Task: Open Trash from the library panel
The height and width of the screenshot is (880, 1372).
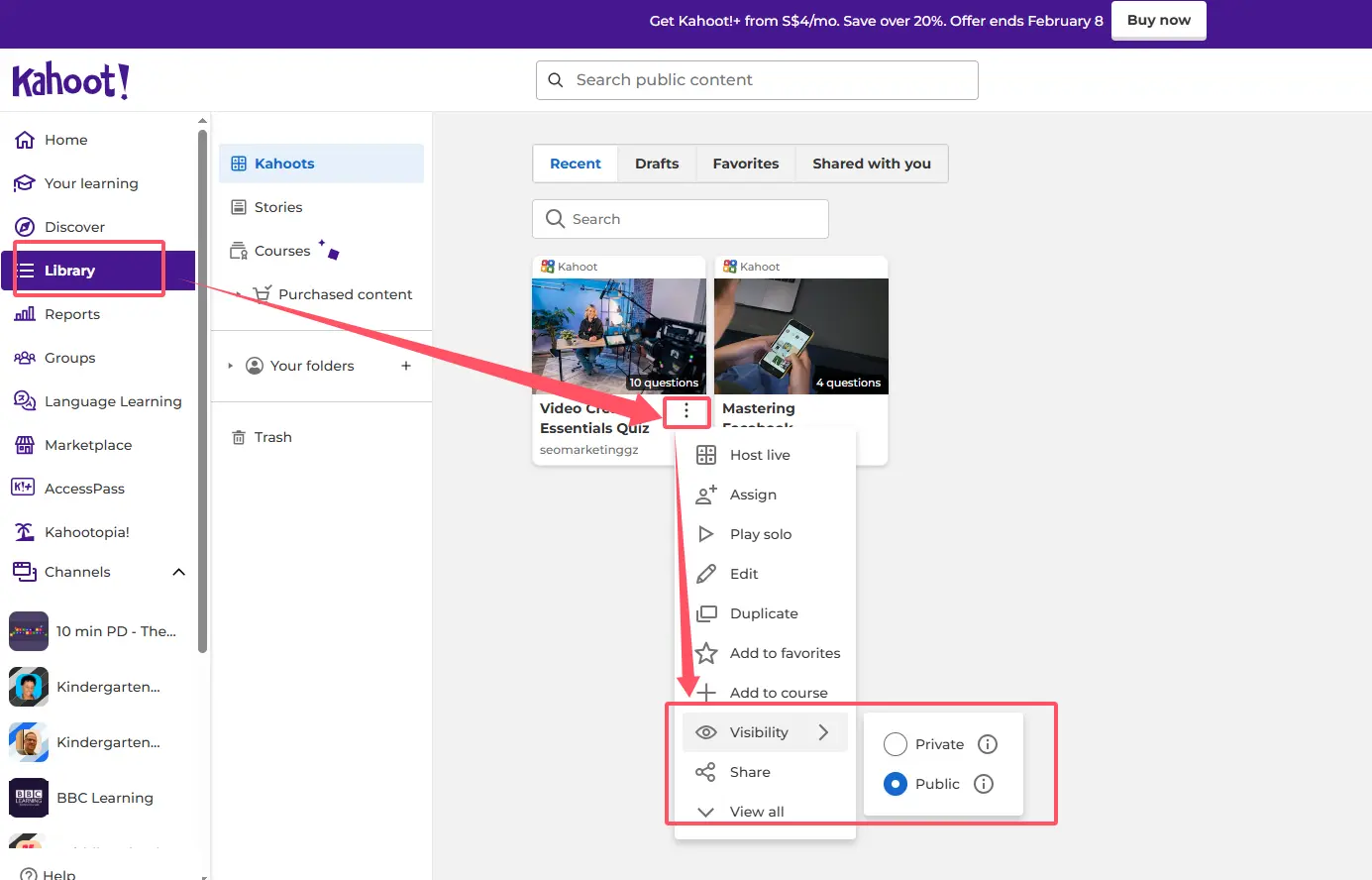Action: pos(272,437)
